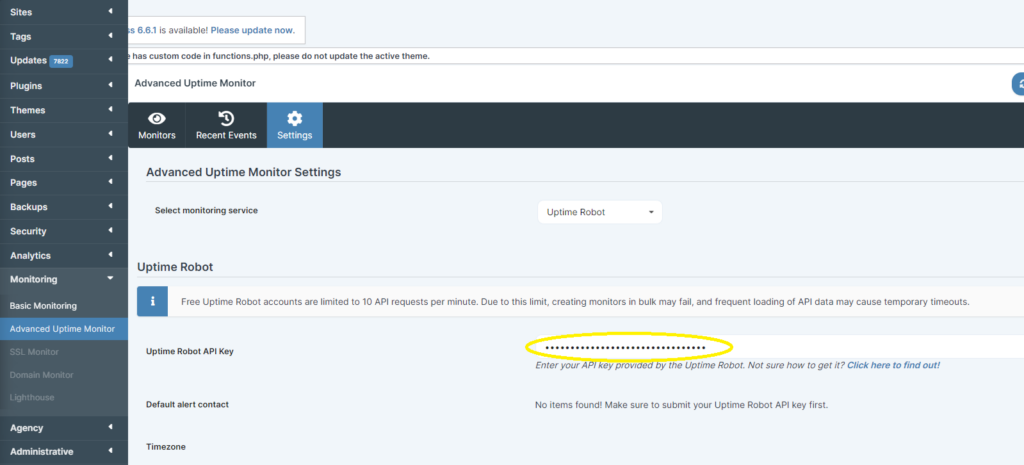This screenshot has height=465, width=1024.
Task: Collapse the Monitoring sidebar section
Action: pyautogui.click(x=64, y=280)
